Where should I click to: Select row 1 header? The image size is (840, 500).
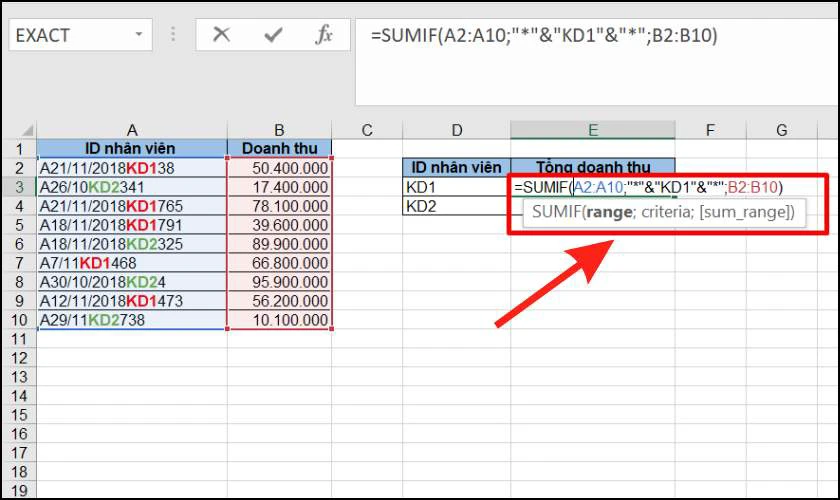(x=19, y=148)
